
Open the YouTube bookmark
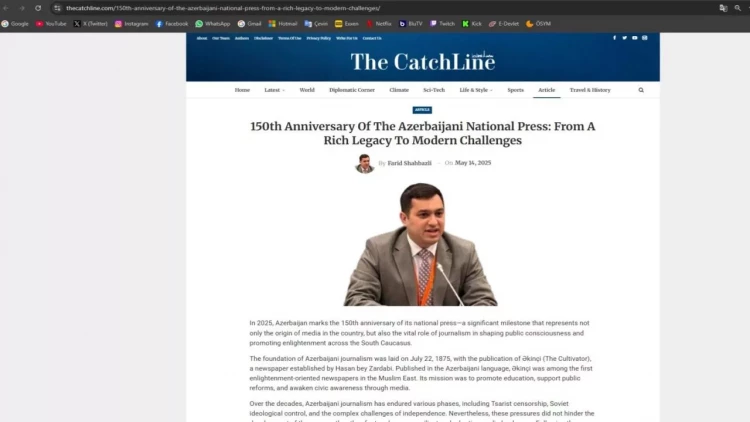[50, 23]
